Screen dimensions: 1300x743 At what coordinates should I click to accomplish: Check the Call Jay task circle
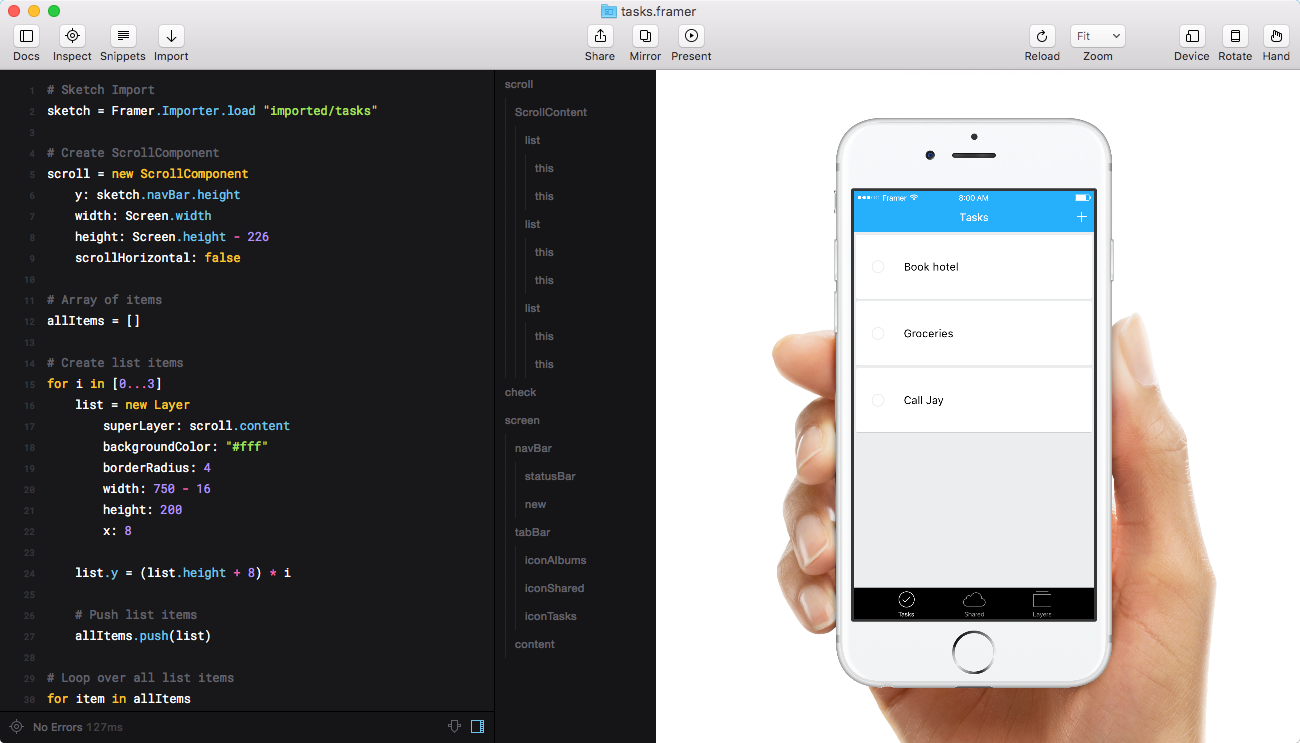pos(878,400)
